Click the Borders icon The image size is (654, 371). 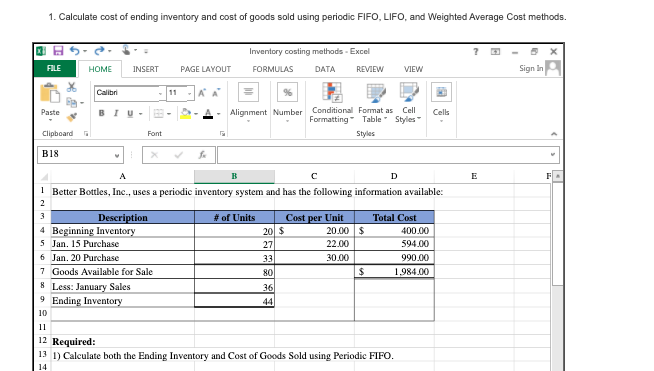[x=158, y=114]
